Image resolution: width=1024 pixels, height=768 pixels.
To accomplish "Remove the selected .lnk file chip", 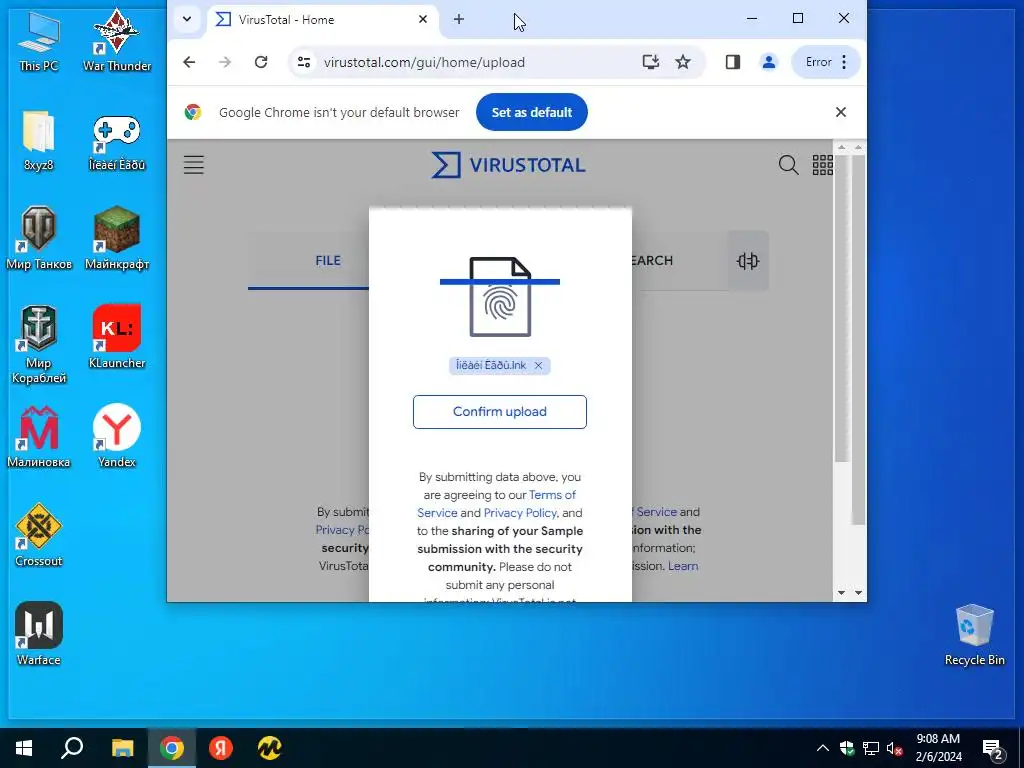I will pyautogui.click(x=538, y=366).
